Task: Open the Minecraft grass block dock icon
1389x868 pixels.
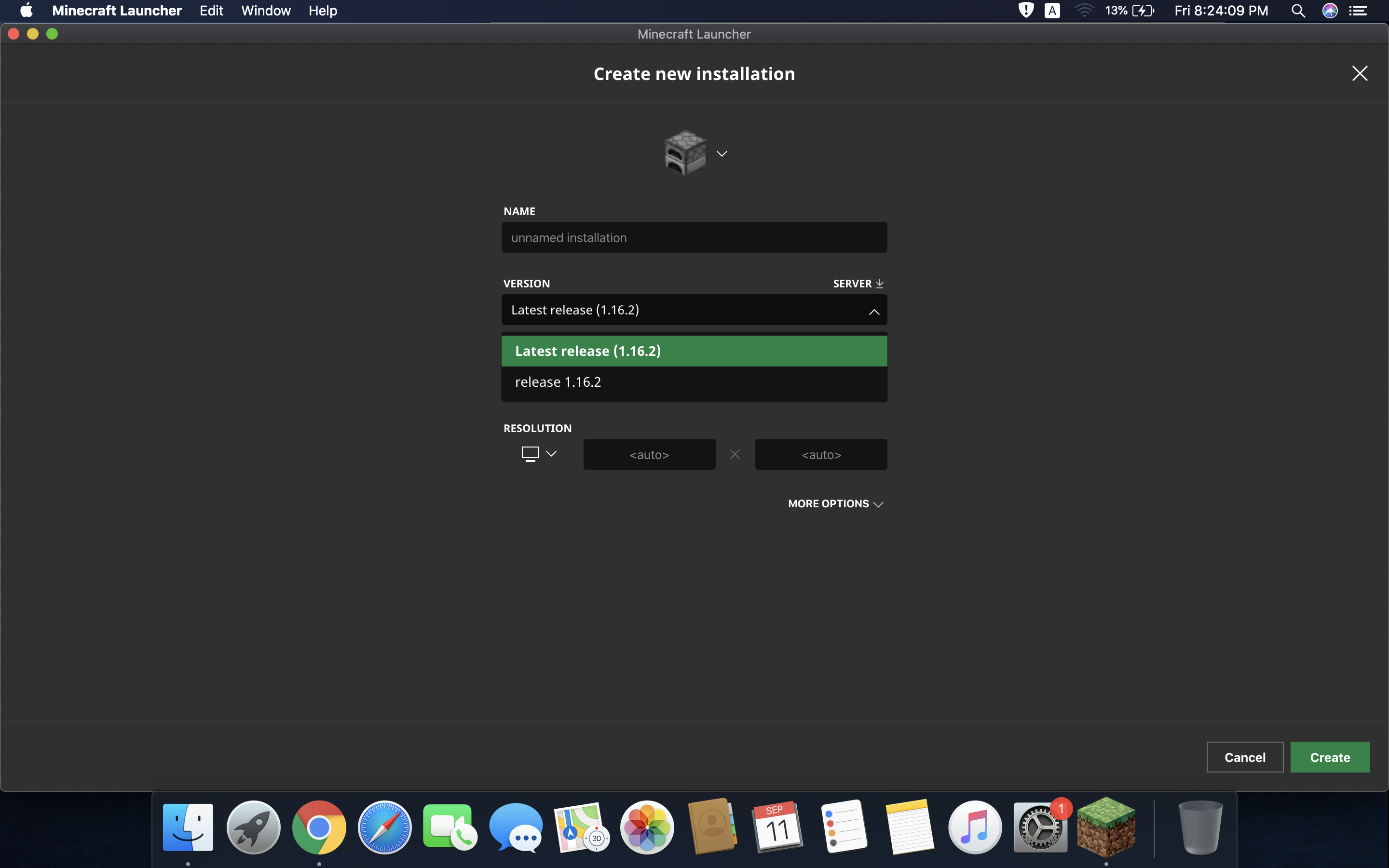Action: click(x=1105, y=827)
